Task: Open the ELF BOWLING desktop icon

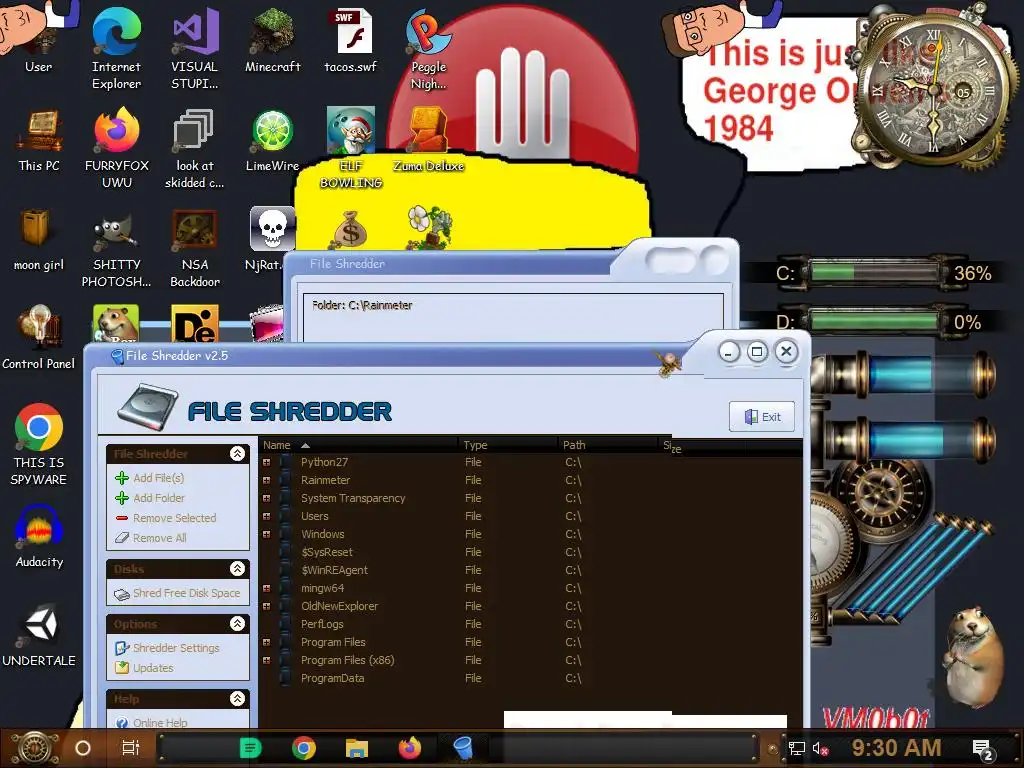Action: pos(351,148)
